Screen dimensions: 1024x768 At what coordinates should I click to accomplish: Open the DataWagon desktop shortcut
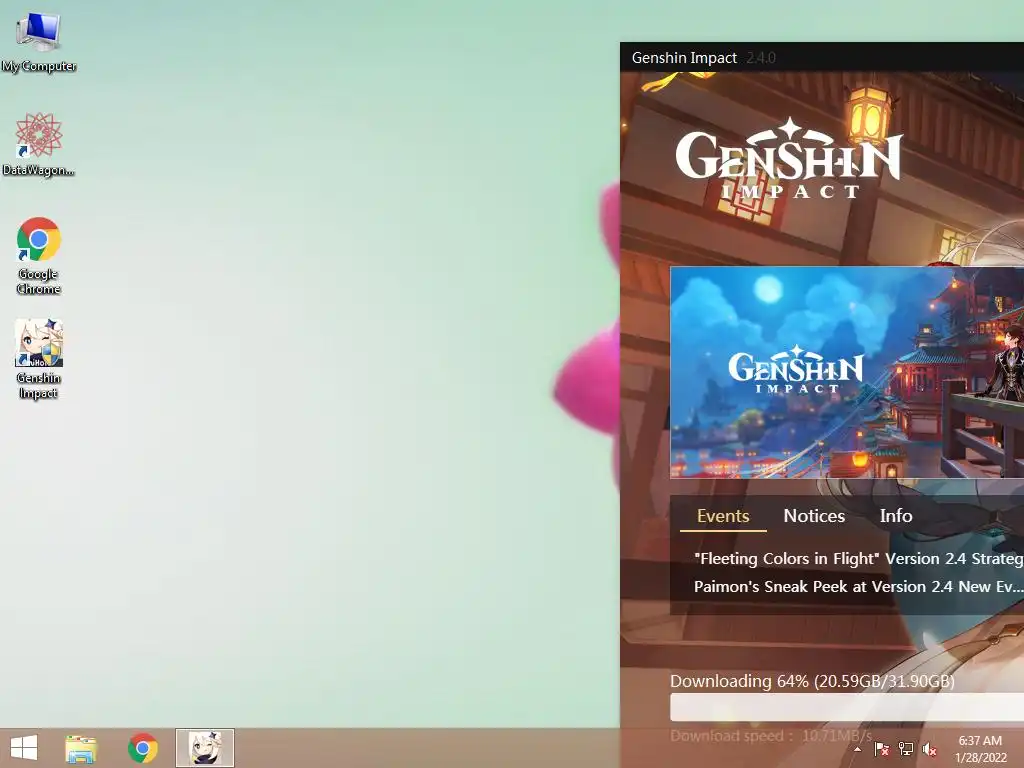[39, 144]
